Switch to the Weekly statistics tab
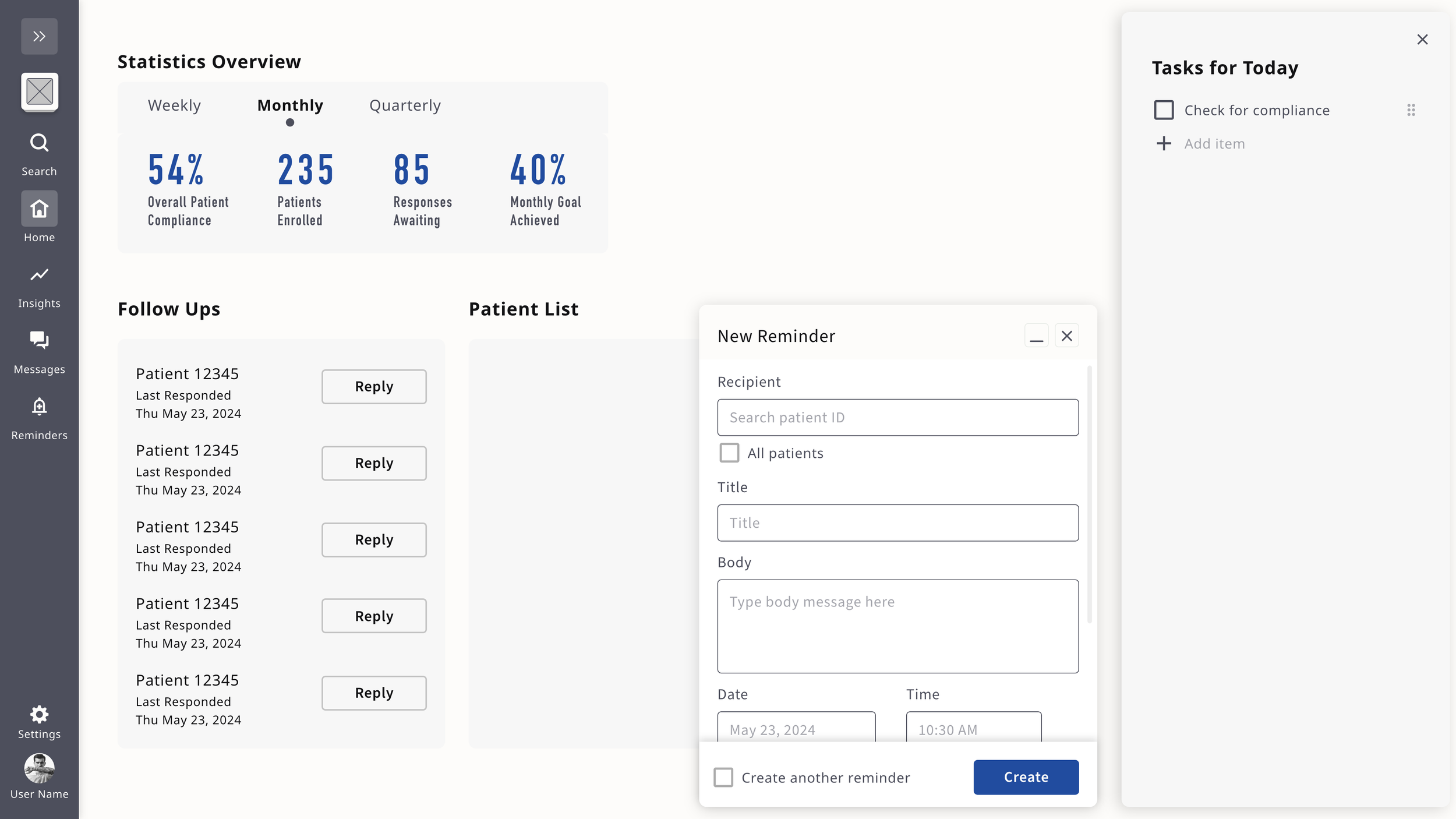This screenshot has width=1456, height=819. (174, 105)
